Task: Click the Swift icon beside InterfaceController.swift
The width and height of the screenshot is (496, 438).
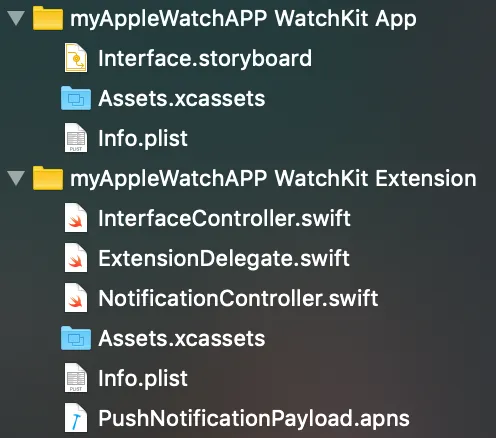Action: pos(76,218)
